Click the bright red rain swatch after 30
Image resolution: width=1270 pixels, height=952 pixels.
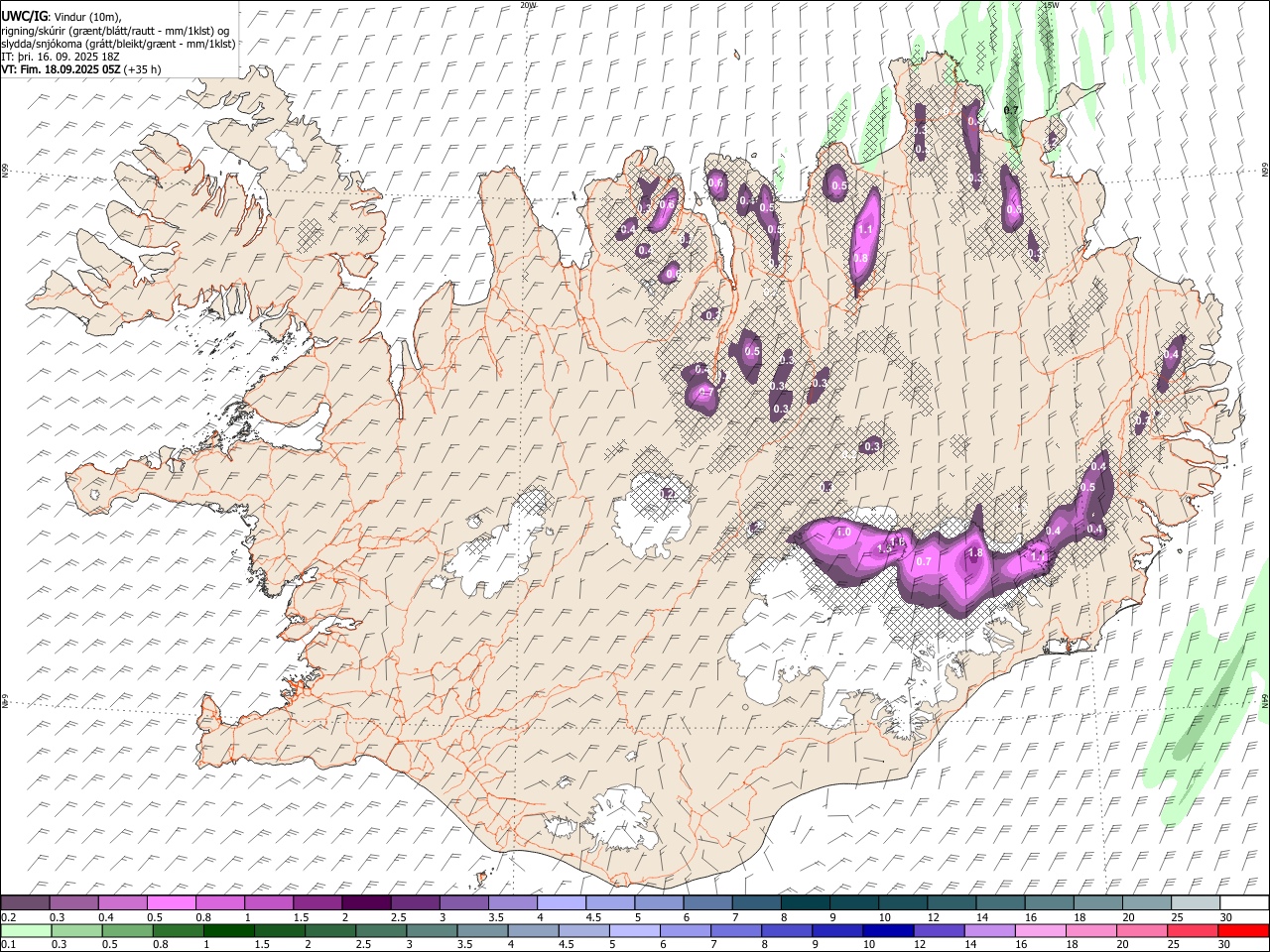coord(1242,930)
